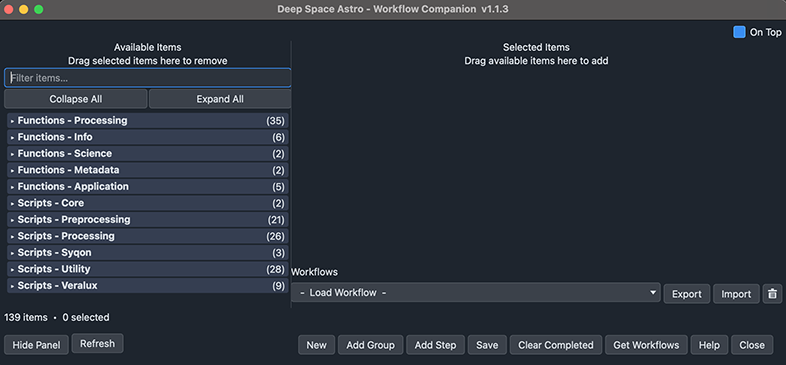Expand the Scripts - Veralux group

tap(148, 286)
